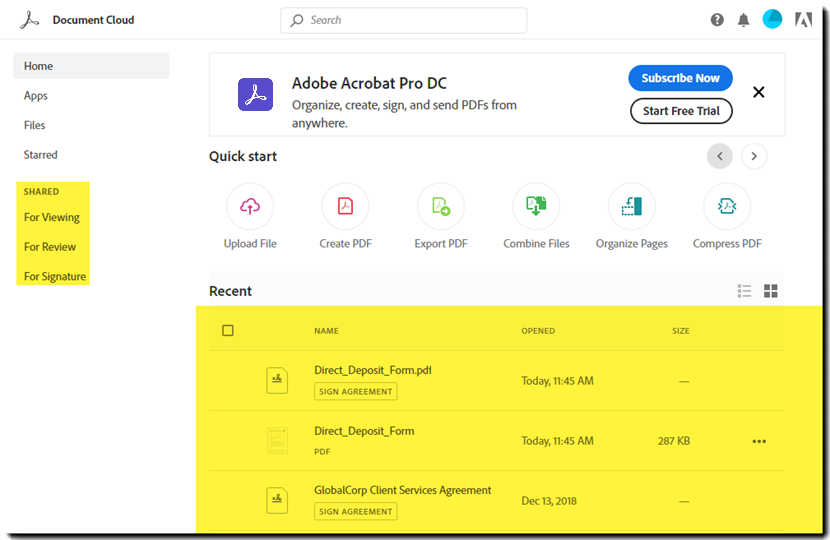830x540 pixels.
Task: Click the Sign Agreement tag under Direct_Deposit_Form.pdf
Action: click(356, 392)
